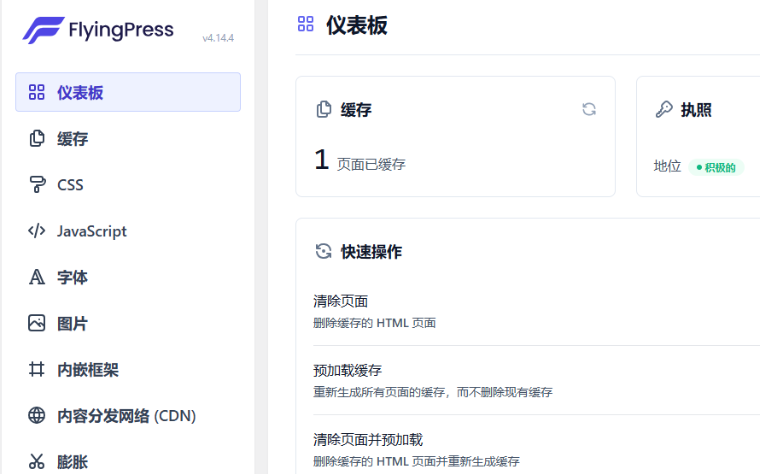Click the 快速操作 section heading
The height and width of the screenshot is (474, 760).
[372, 252]
